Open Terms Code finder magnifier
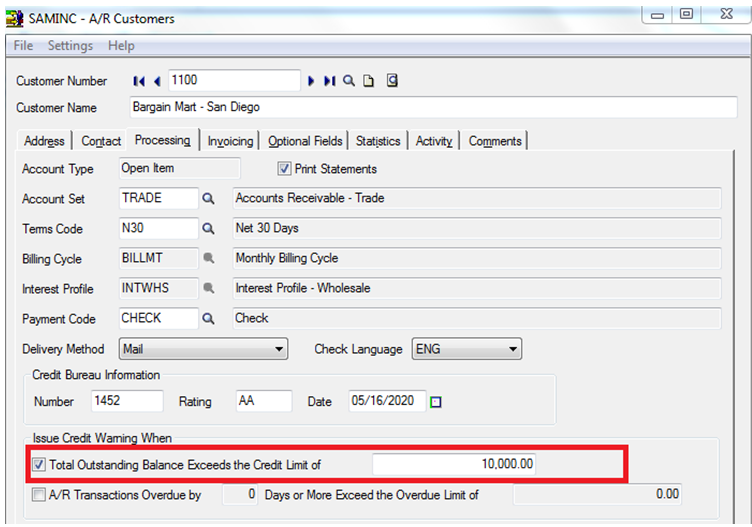752x527 pixels. click(208, 229)
